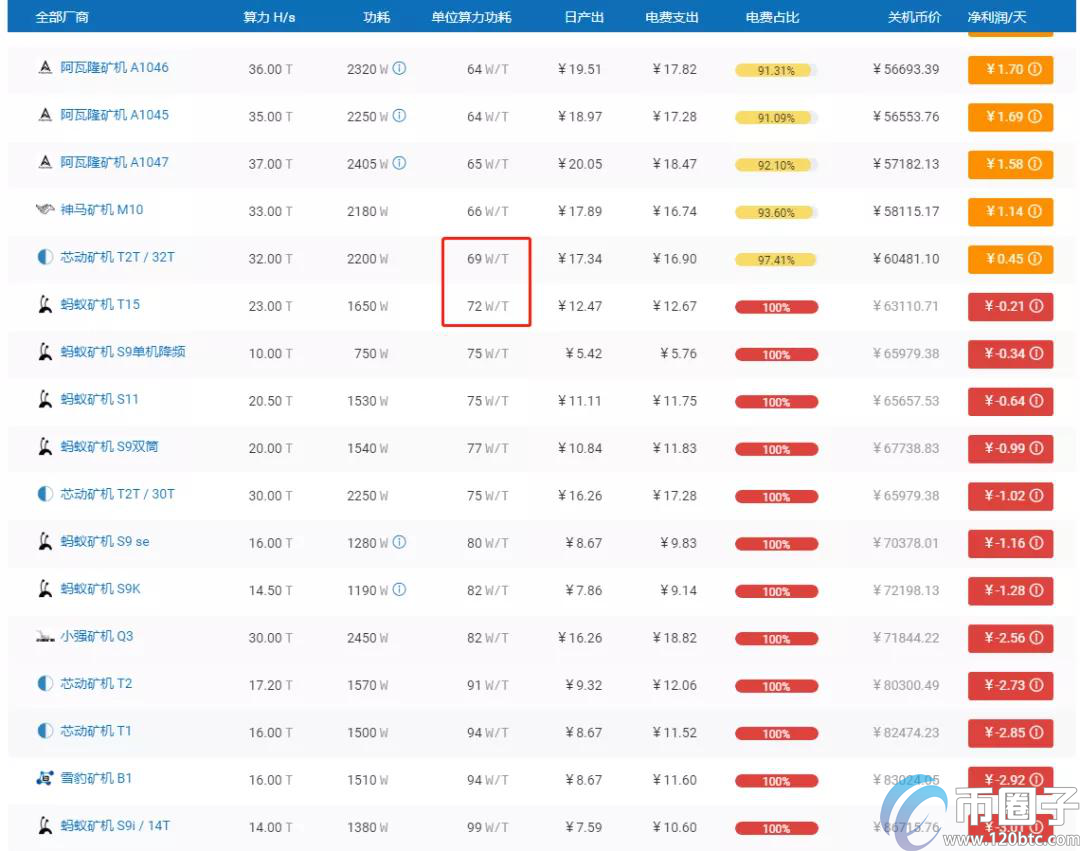This screenshot has height=851, width=1080.
Task: Click the Antminer logo beside 蚂蚁矿机 S9K
Action: pos(45,589)
